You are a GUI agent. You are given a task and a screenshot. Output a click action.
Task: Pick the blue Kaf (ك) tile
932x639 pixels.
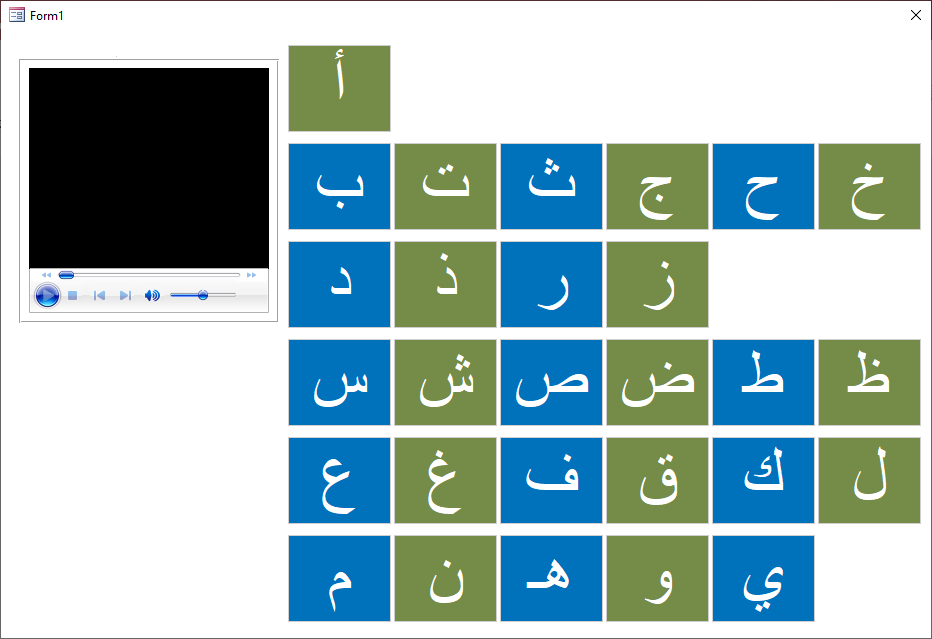coord(763,480)
